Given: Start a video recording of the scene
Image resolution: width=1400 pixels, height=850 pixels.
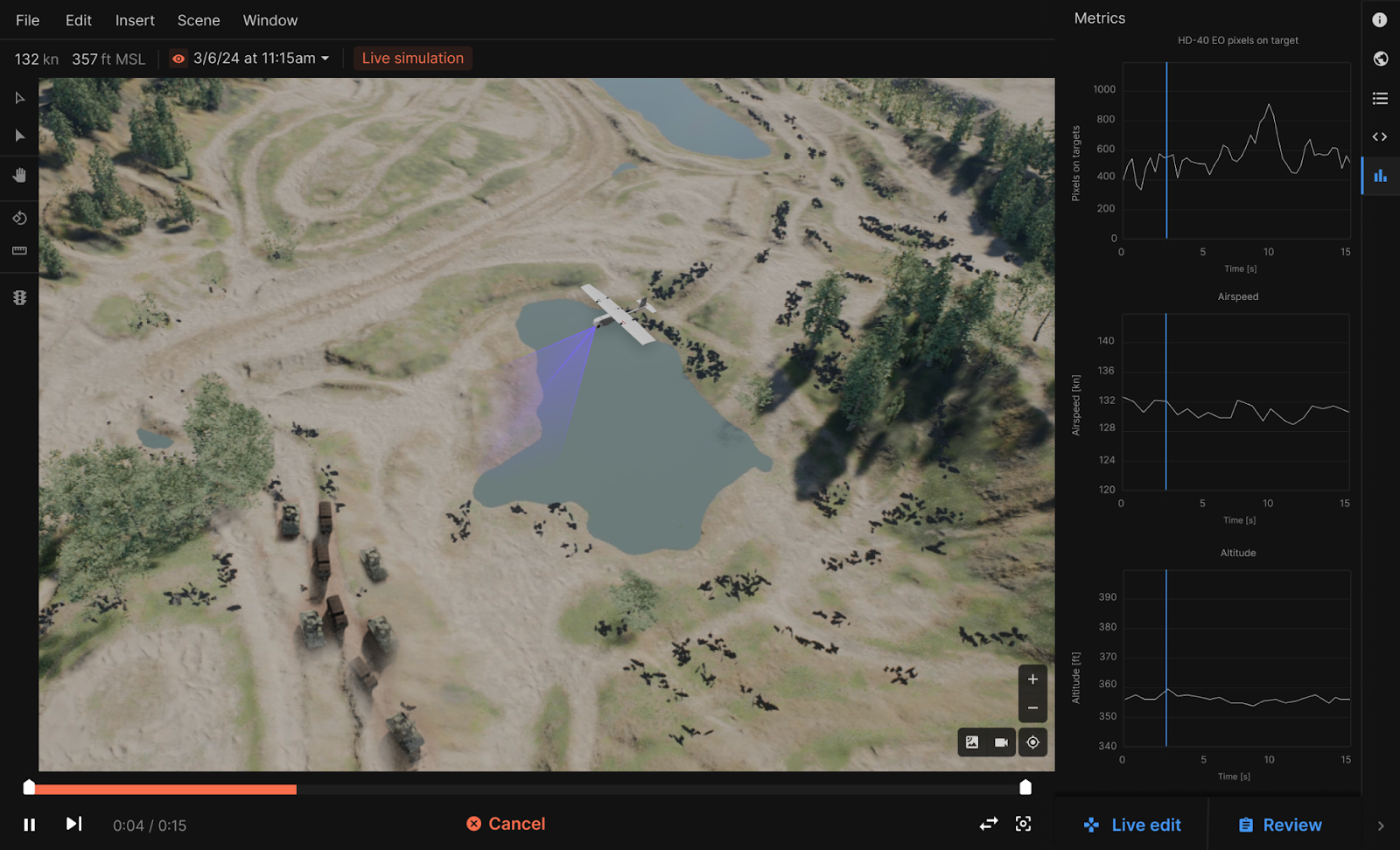Looking at the screenshot, I should [x=1001, y=742].
